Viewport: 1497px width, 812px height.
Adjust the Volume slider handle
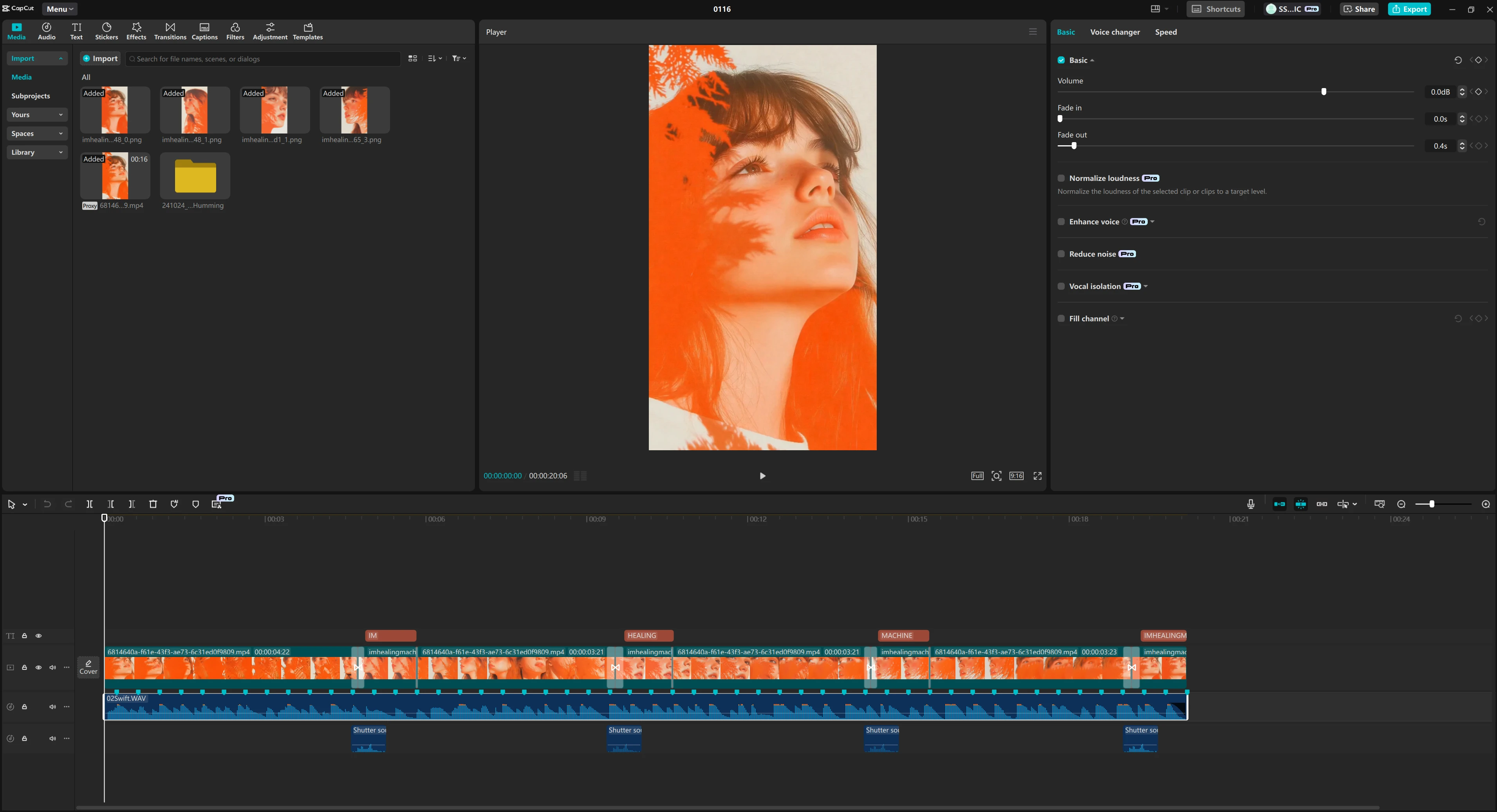[1324, 91]
